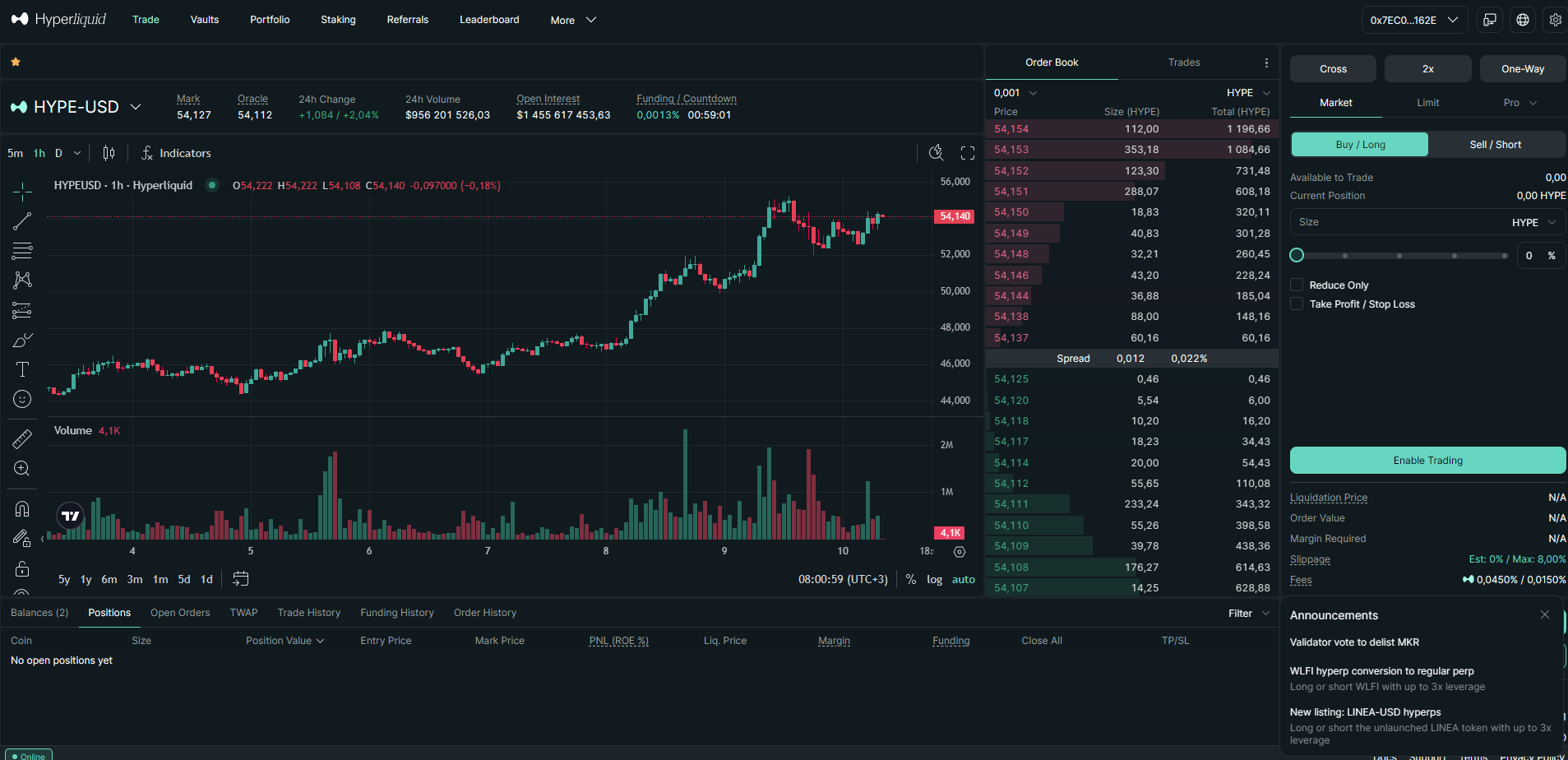Image resolution: width=1568 pixels, height=760 pixels.
Task: Open the Portfolio page
Action: coord(270,20)
